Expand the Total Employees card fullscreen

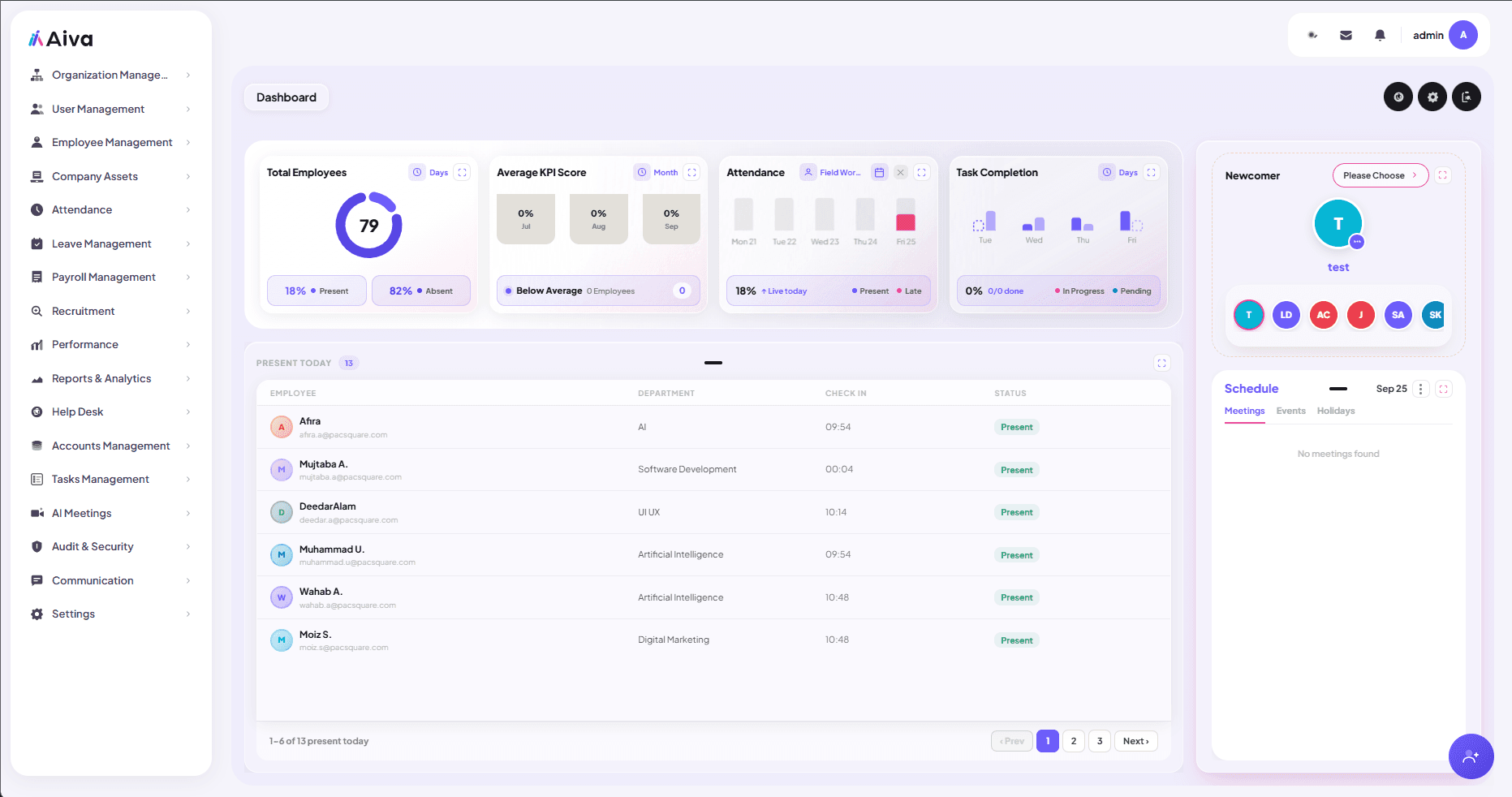tap(462, 172)
